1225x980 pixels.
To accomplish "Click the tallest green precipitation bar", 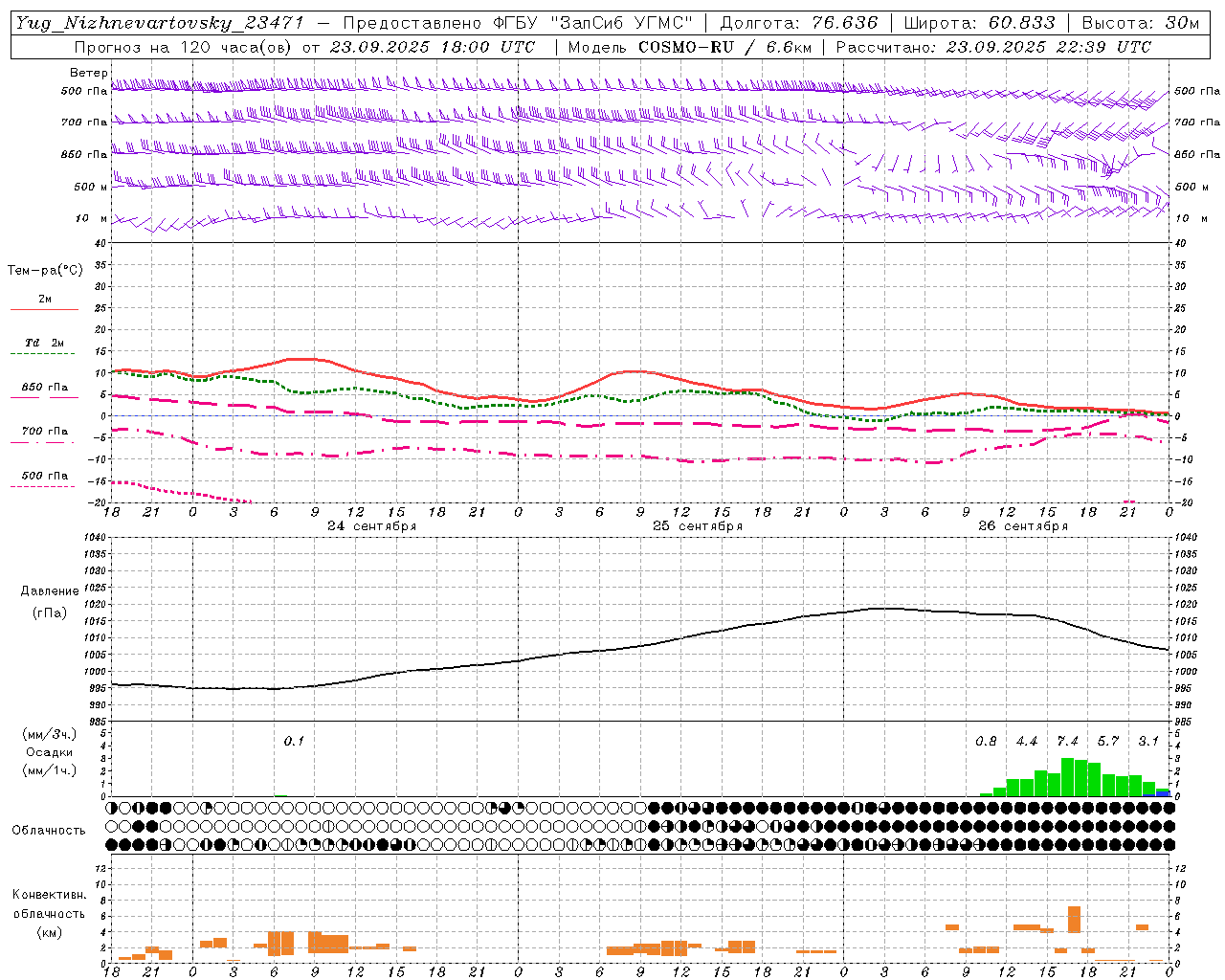I will click(1067, 777).
